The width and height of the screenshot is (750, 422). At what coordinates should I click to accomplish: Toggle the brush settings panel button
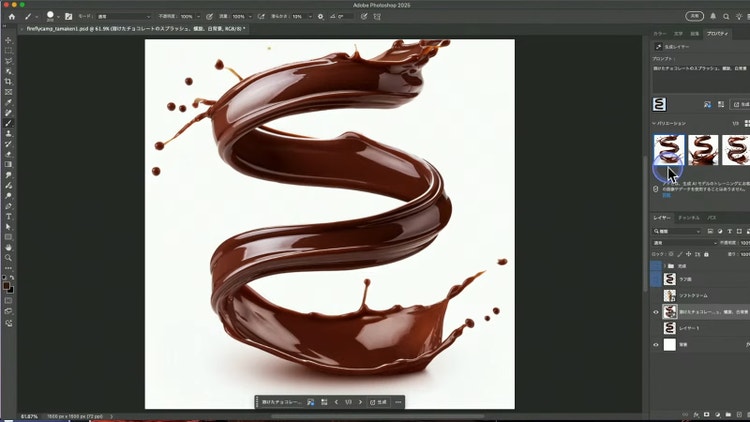point(68,16)
